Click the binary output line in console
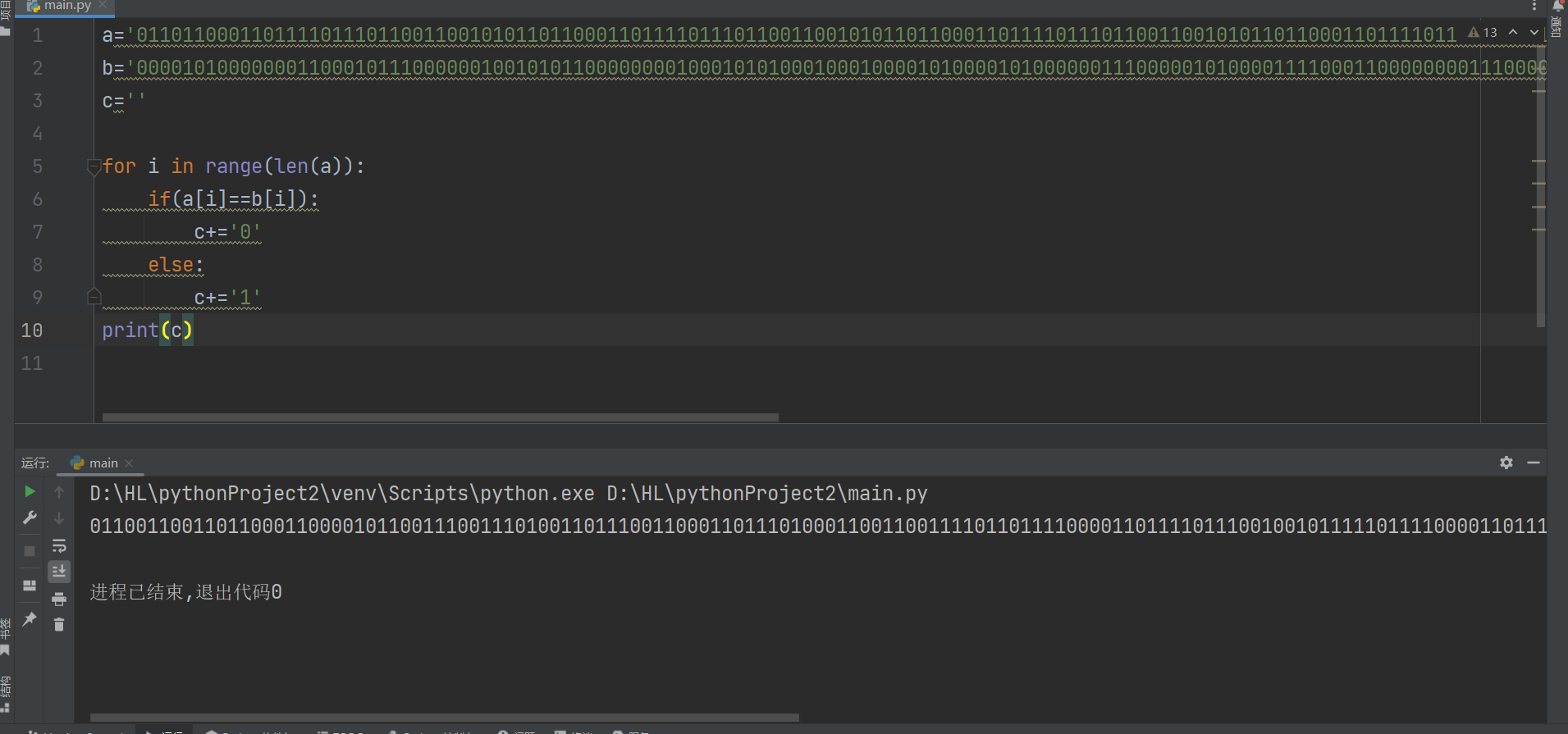Screen dimensions: 1568x734 tap(818, 526)
